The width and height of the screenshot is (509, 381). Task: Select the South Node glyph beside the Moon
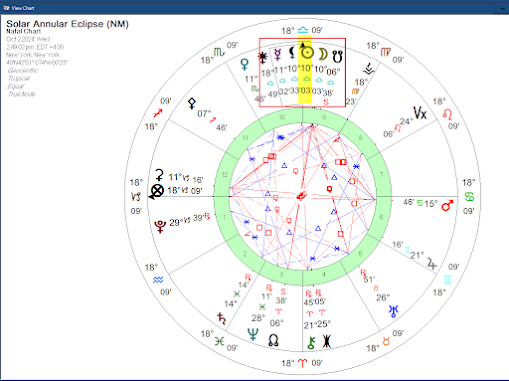tap(337, 56)
